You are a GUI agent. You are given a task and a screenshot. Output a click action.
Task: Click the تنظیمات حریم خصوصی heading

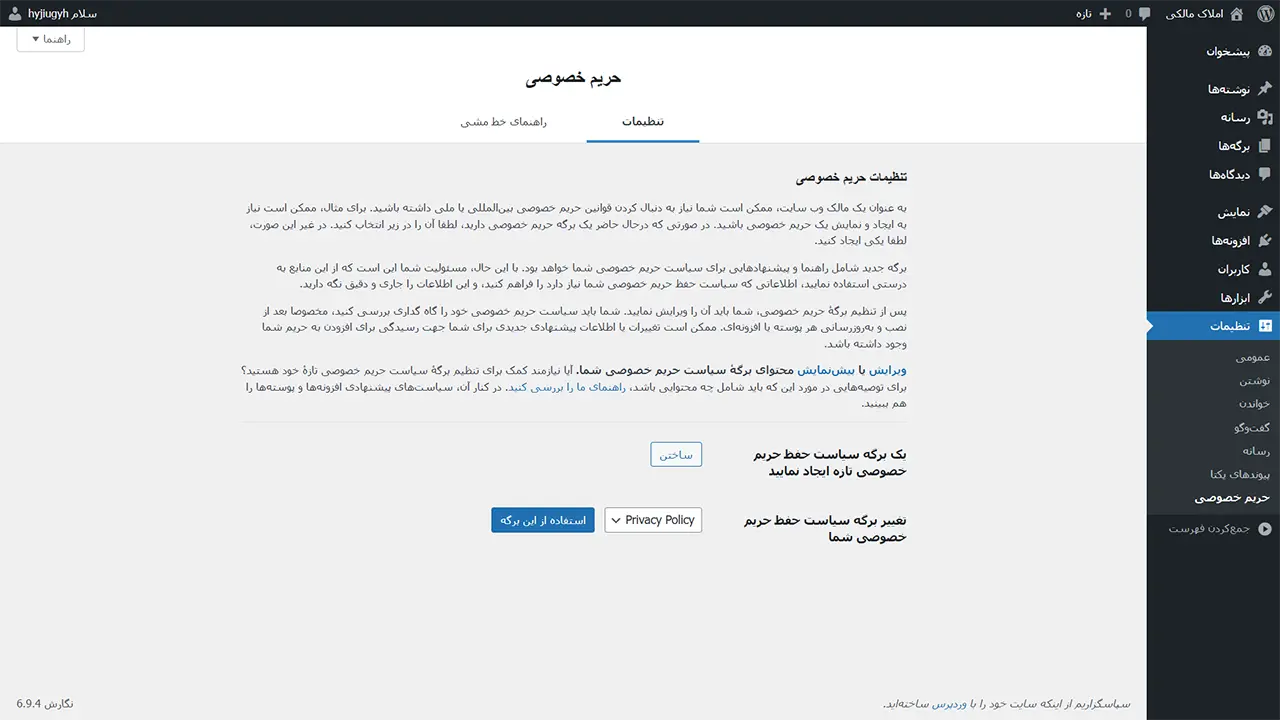(x=852, y=178)
